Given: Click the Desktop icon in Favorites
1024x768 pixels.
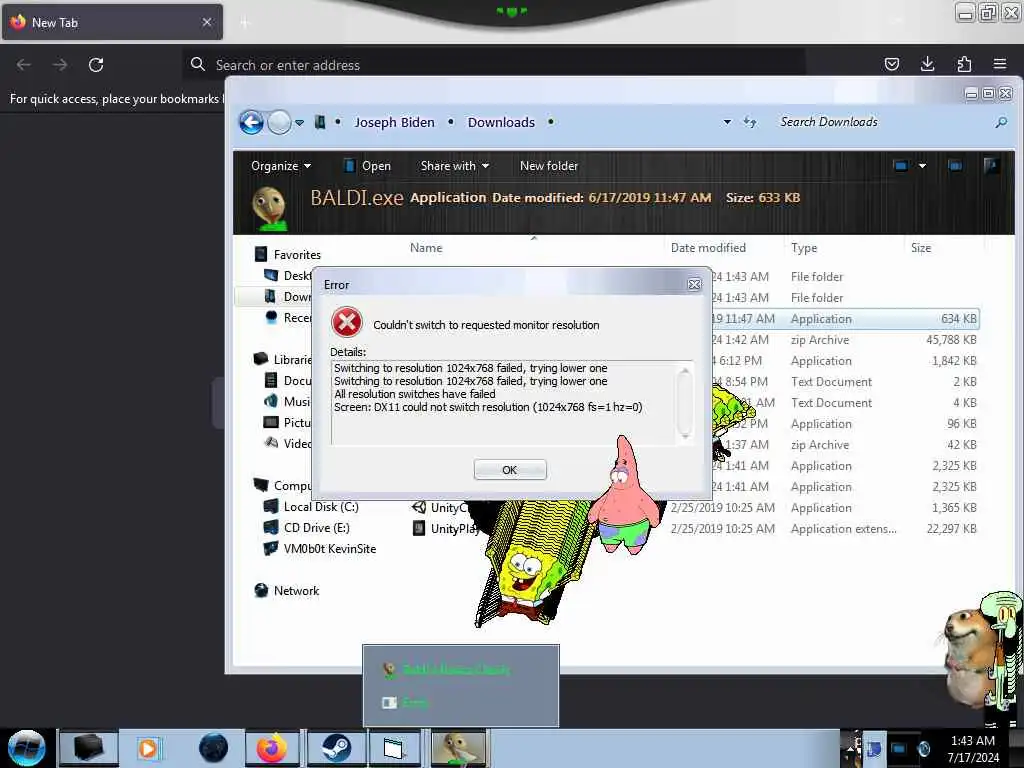Looking at the screenshot, I should [271, 276].
